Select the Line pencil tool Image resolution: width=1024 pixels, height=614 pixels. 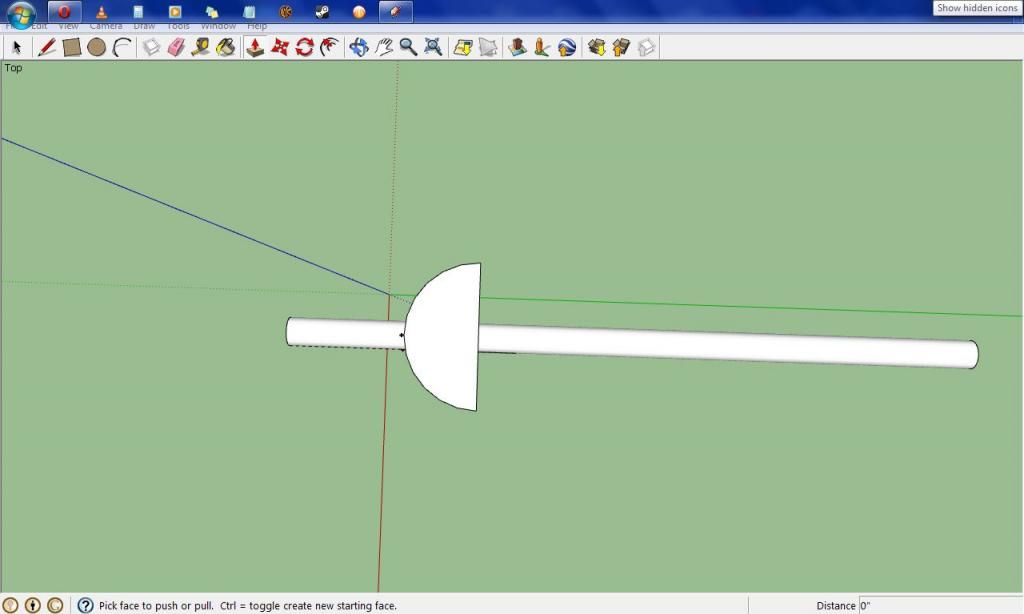[x=46, y=47]
